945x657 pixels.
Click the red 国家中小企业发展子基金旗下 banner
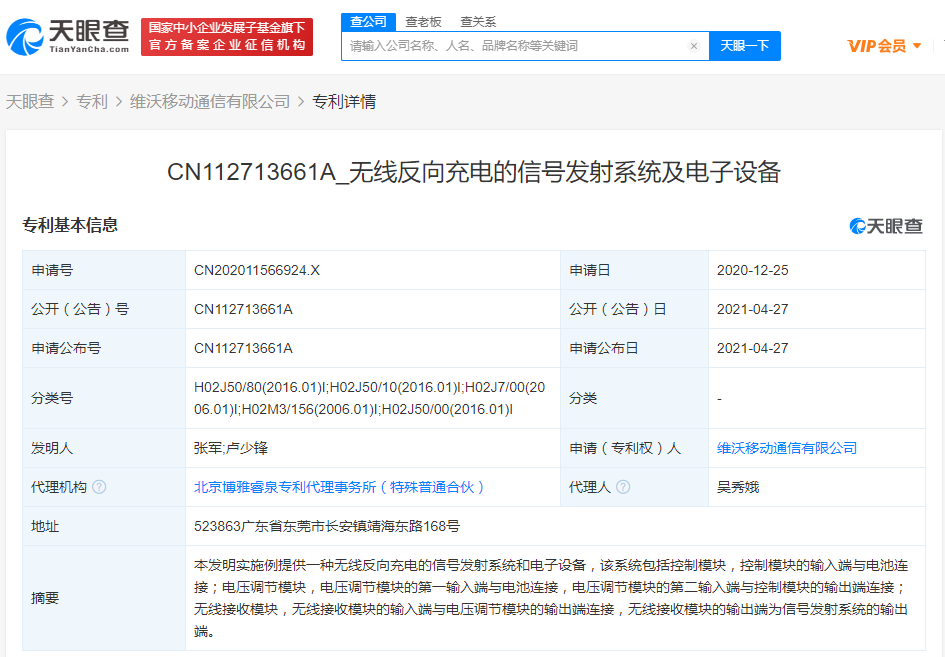tap(227, 37)
